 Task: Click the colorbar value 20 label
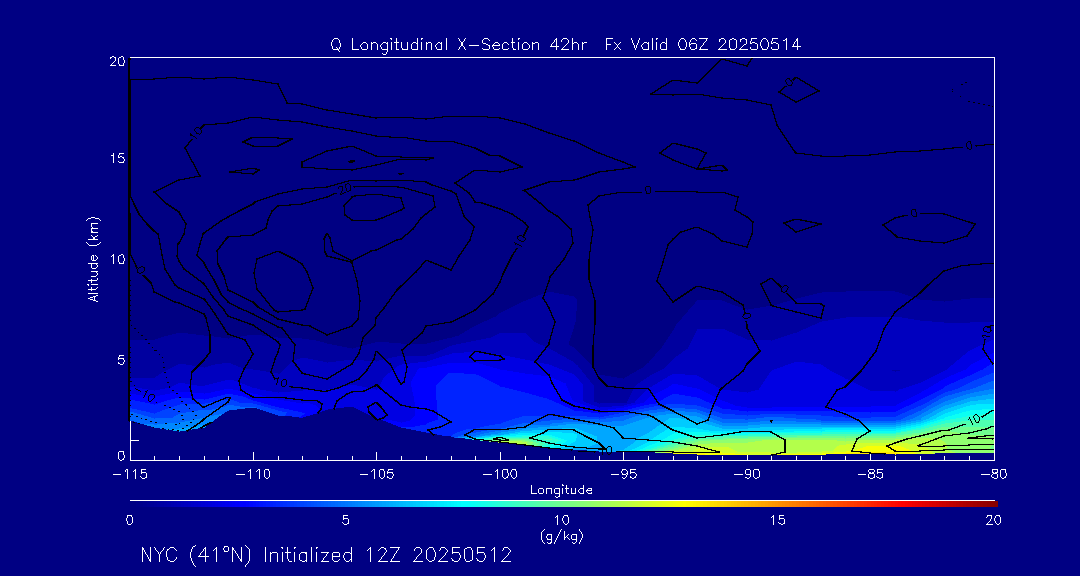pos(993,521)
